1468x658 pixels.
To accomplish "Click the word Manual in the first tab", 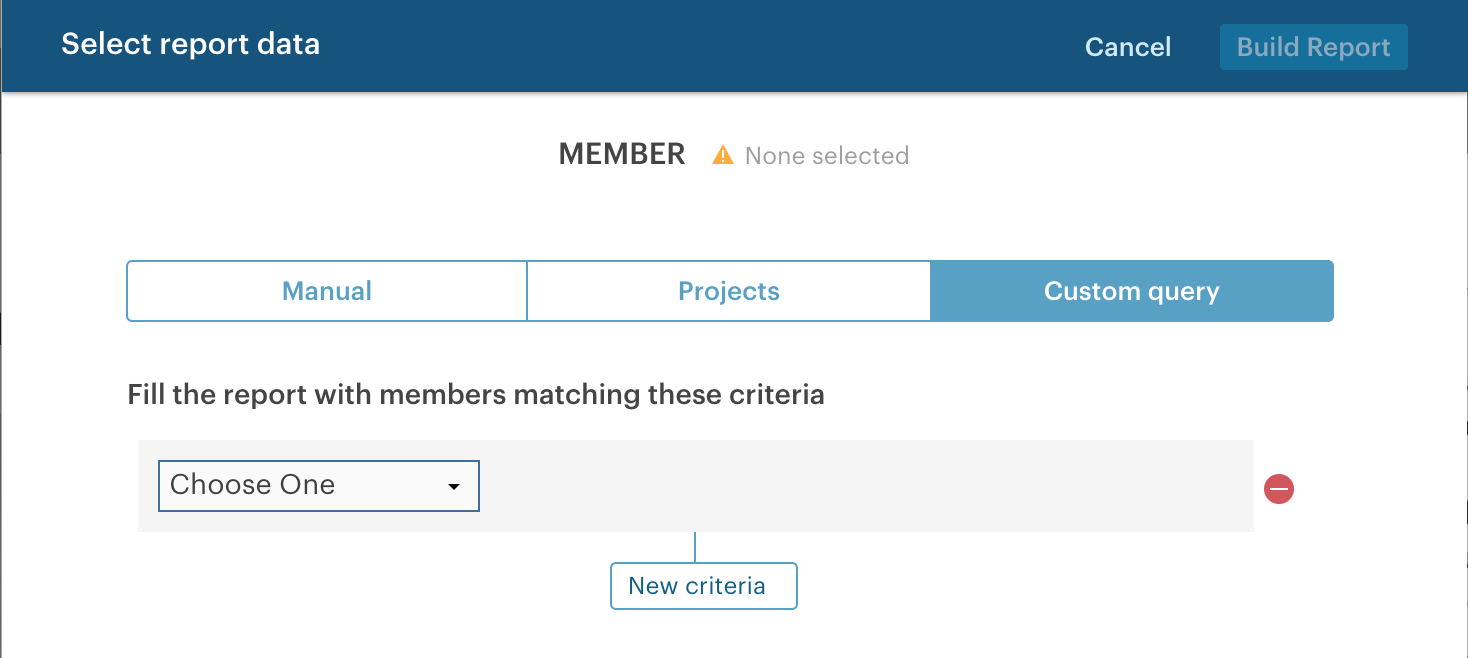I will point(327,291).
